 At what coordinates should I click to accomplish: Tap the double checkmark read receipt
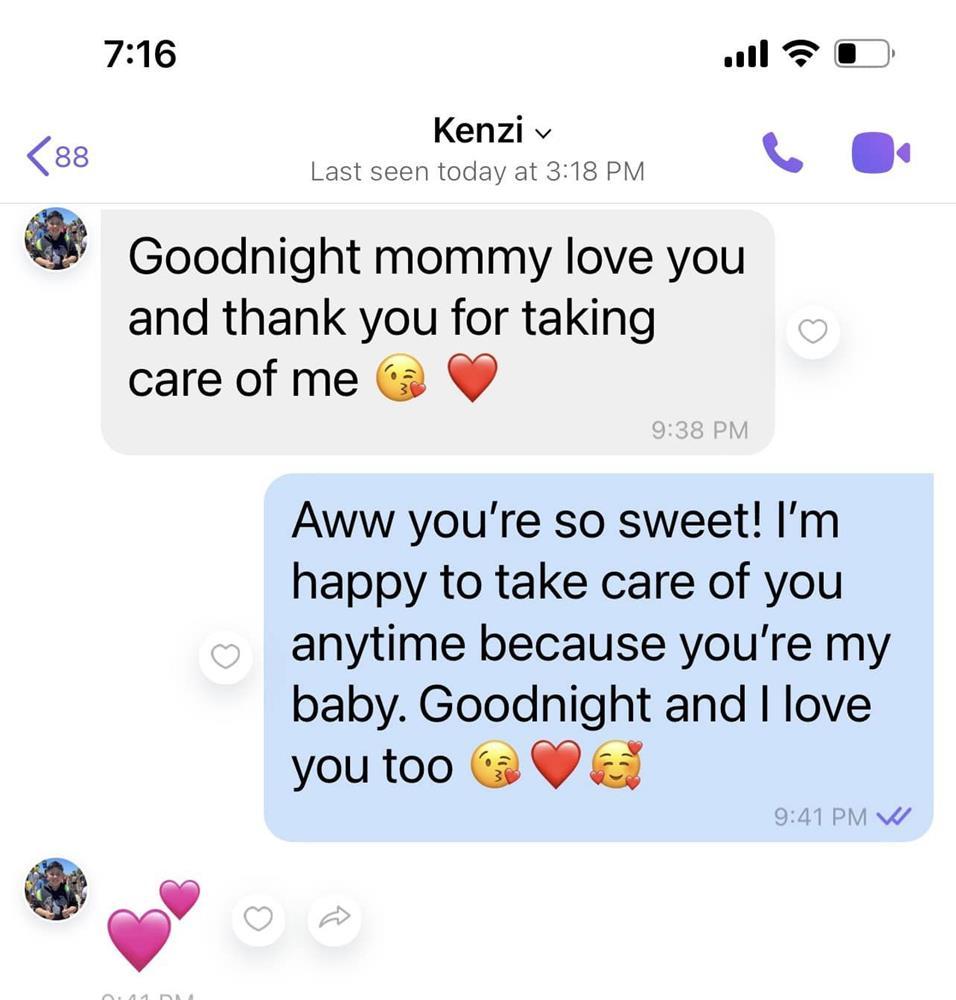coord(894,816)
